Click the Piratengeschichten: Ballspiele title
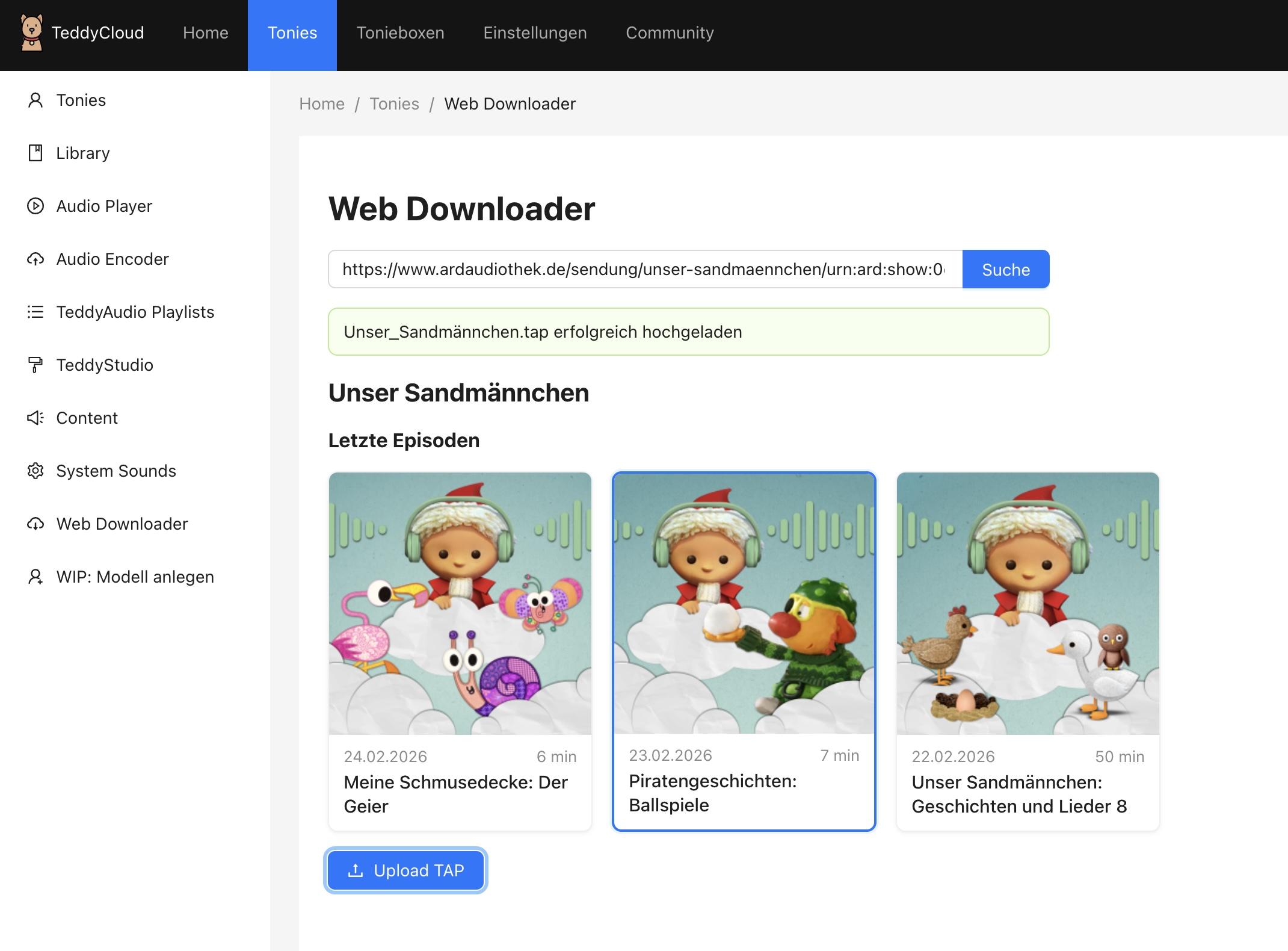 coord(713,793)
